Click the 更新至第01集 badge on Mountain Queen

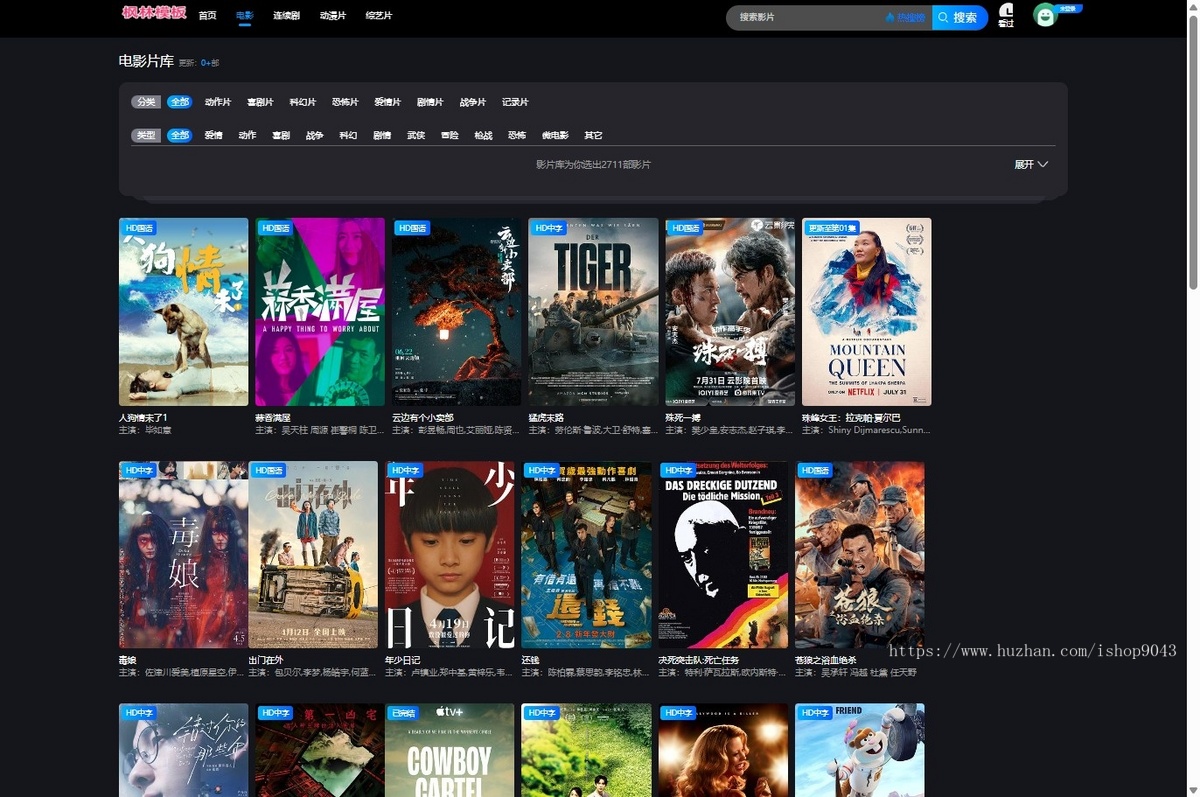coord(830,228)
